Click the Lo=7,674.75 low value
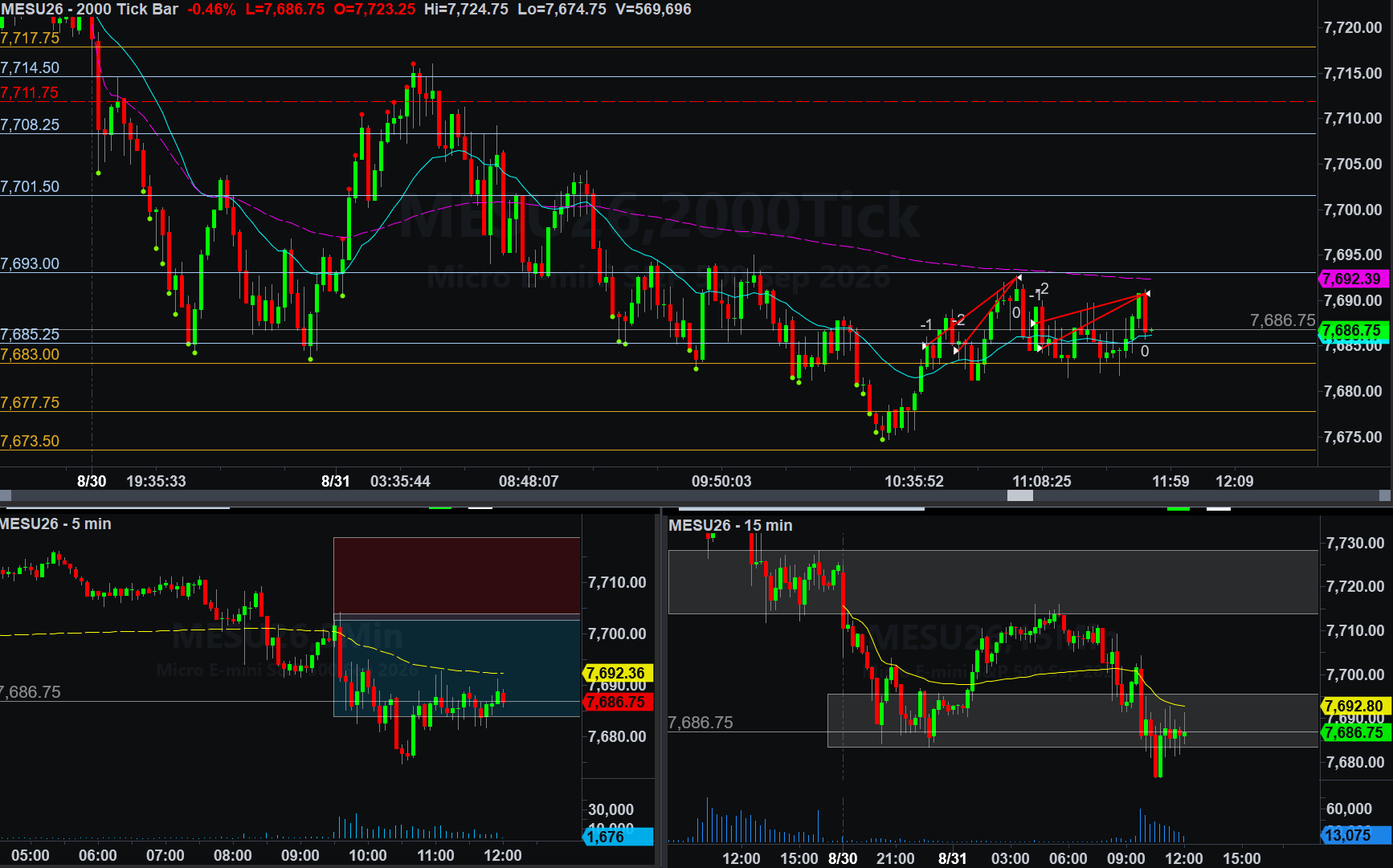The width and height of the screenshot is (1393, 868). [562, 10]
